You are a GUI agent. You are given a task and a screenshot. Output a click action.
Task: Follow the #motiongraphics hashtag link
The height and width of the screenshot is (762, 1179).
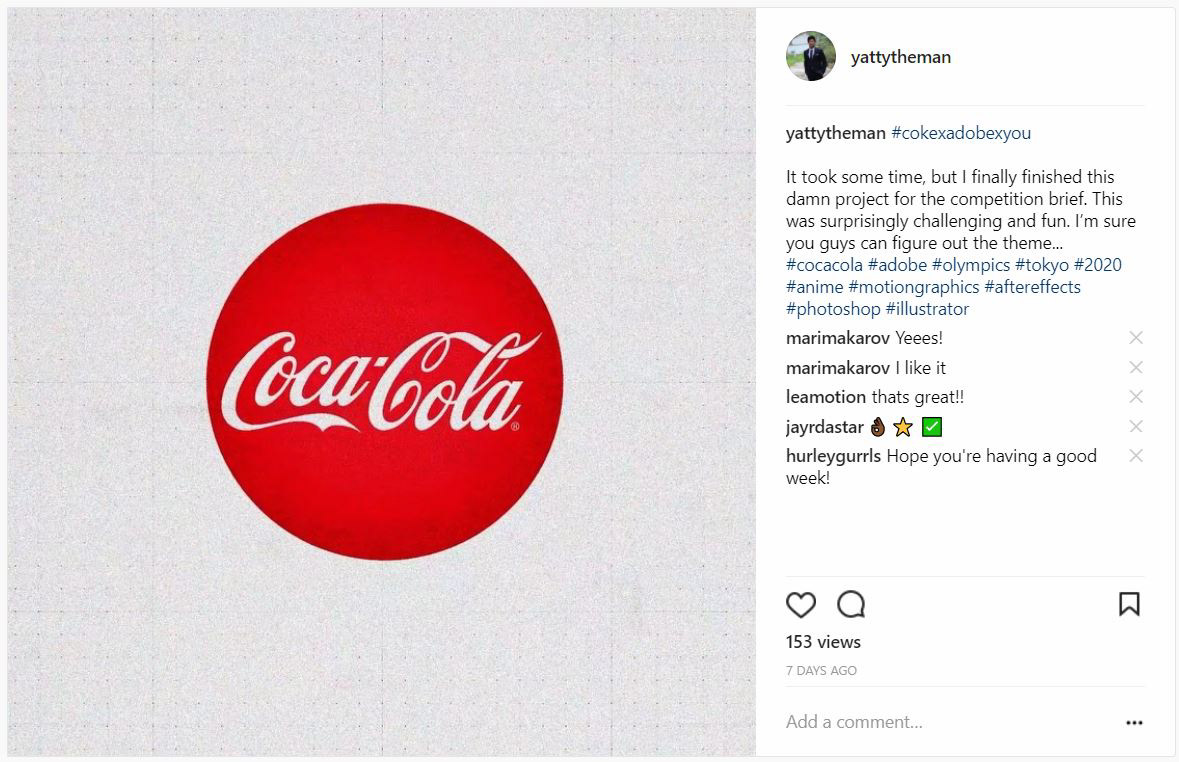click(x=913, y=287)
